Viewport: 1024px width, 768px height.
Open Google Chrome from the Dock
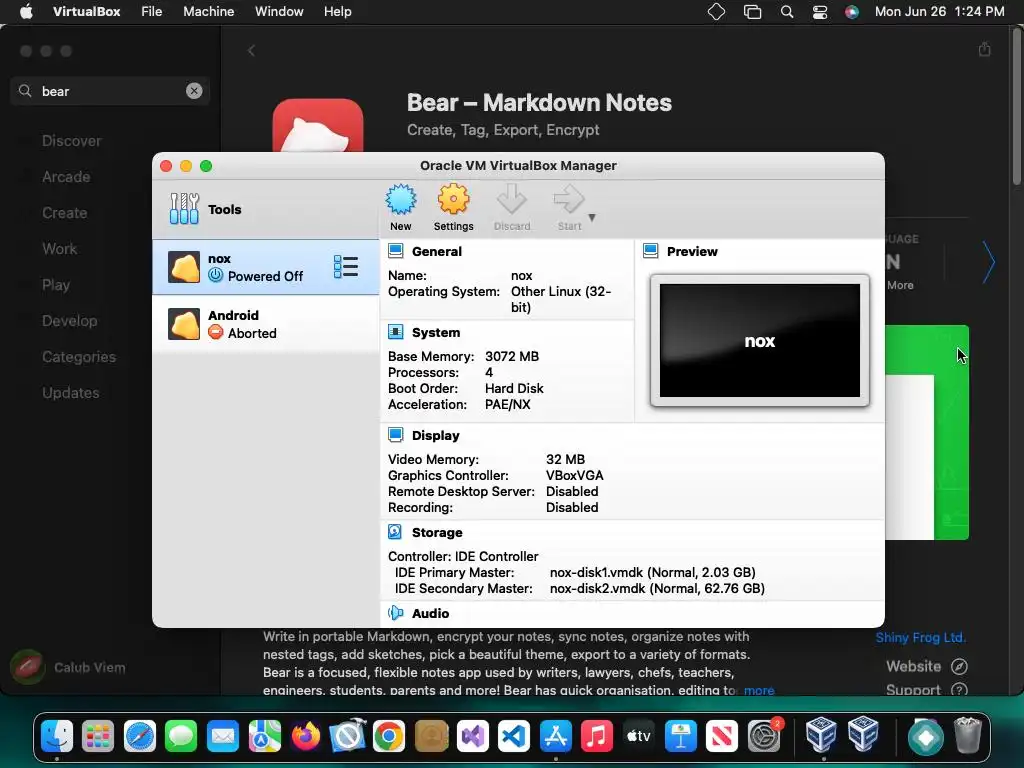(x=389, y=737)
